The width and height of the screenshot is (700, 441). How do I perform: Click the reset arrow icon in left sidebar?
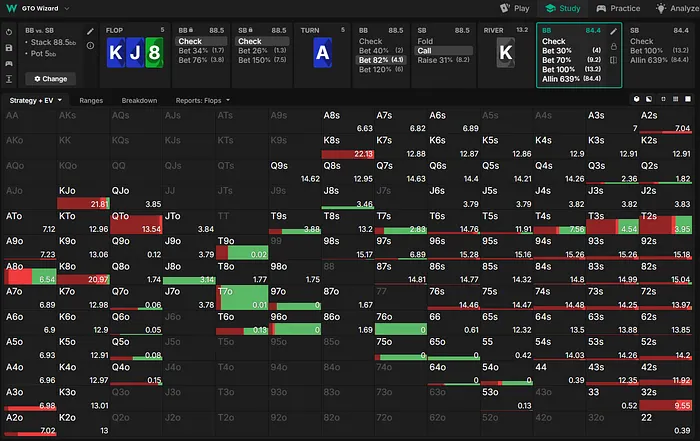tap(9, 32)
